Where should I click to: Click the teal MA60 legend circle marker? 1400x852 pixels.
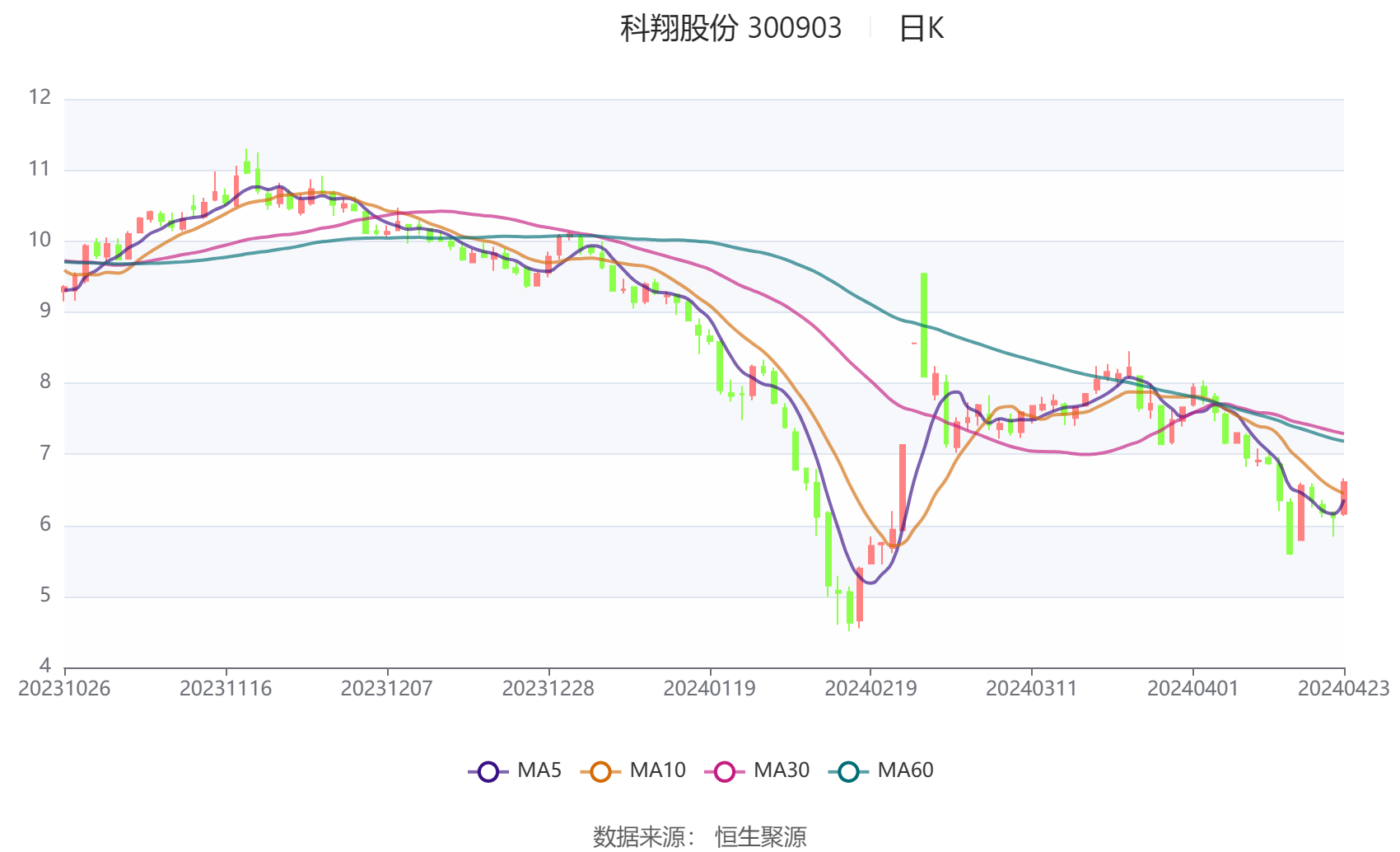pos(849,772)
